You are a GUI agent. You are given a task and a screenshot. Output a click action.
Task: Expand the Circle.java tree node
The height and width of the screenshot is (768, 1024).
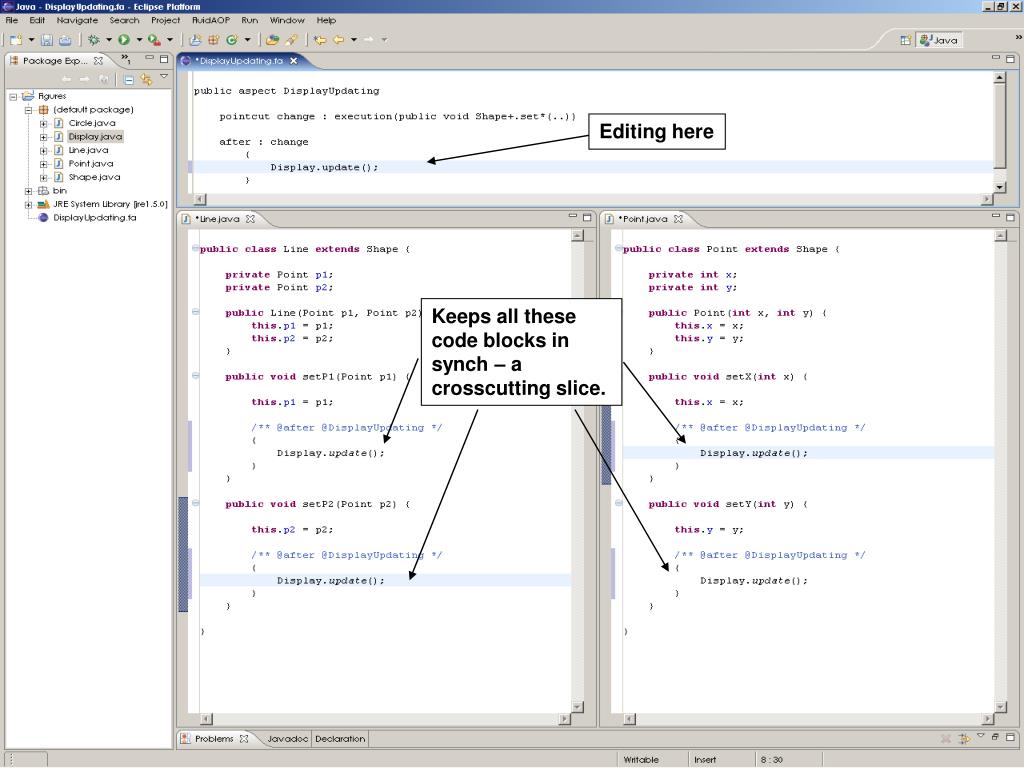(x=43, y=123)
